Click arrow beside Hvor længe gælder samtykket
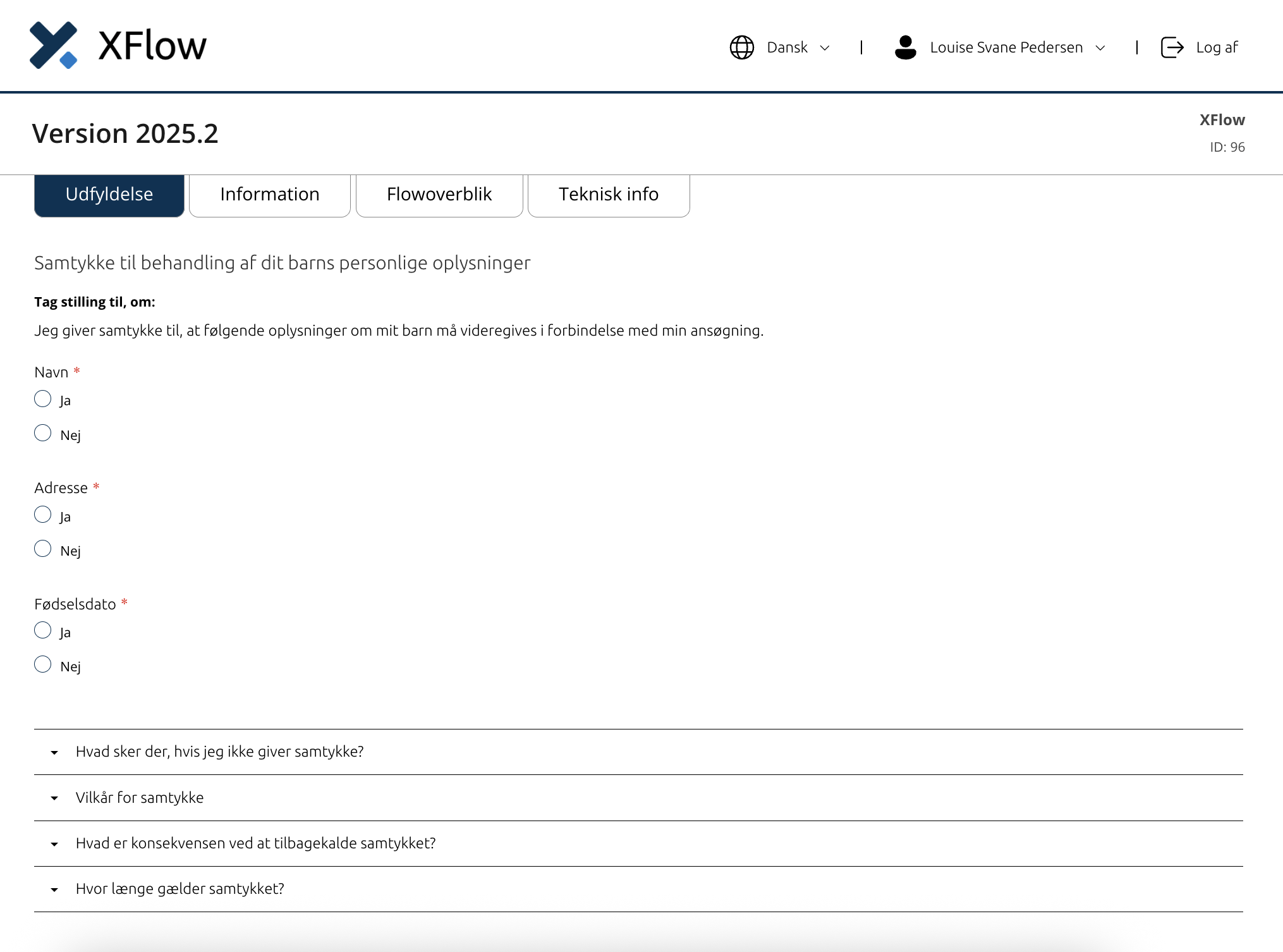Screen dimensions: 1283x952 point(54,890)
